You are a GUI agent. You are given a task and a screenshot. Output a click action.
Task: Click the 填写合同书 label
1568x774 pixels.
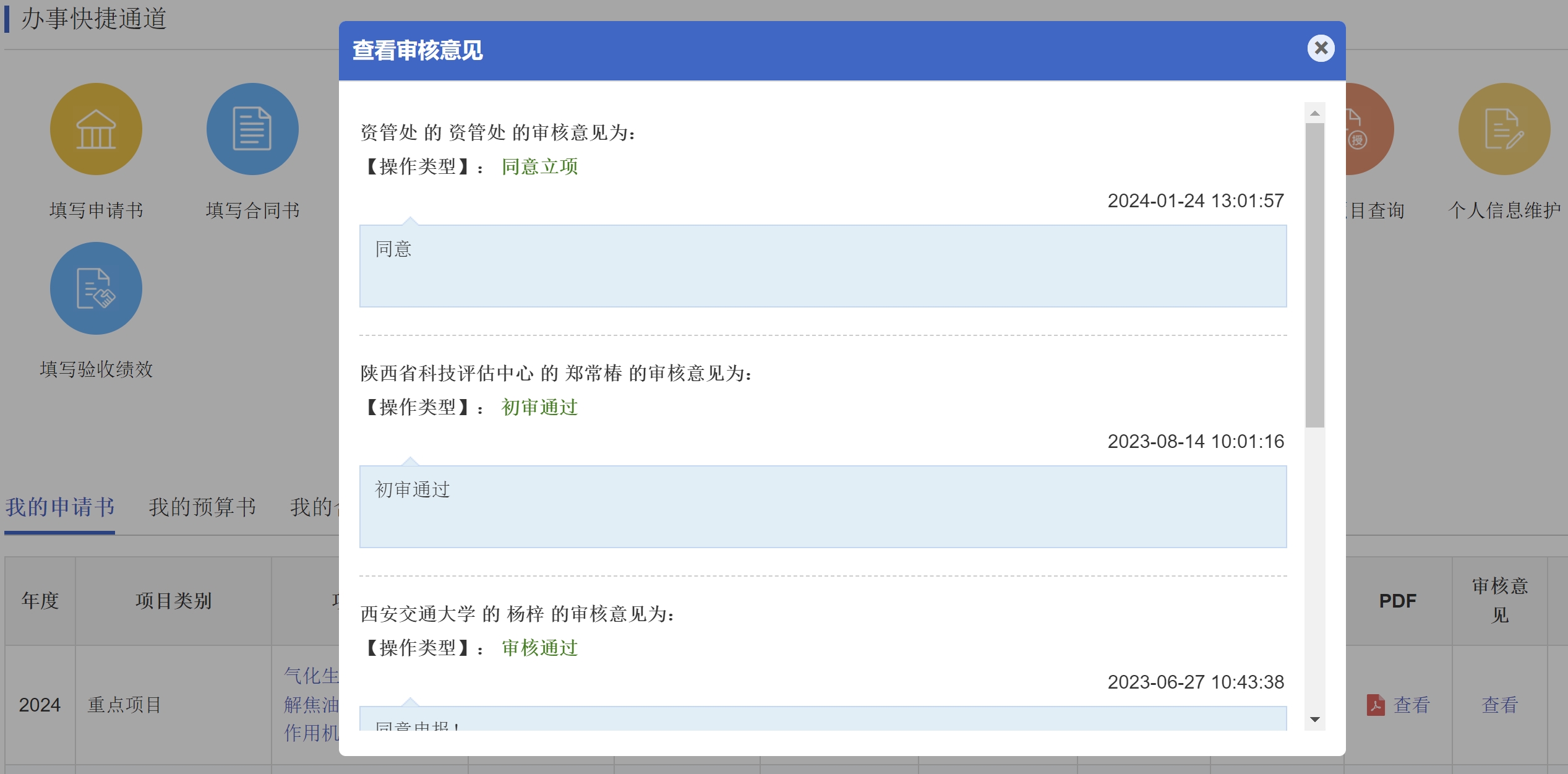point(252,210)
